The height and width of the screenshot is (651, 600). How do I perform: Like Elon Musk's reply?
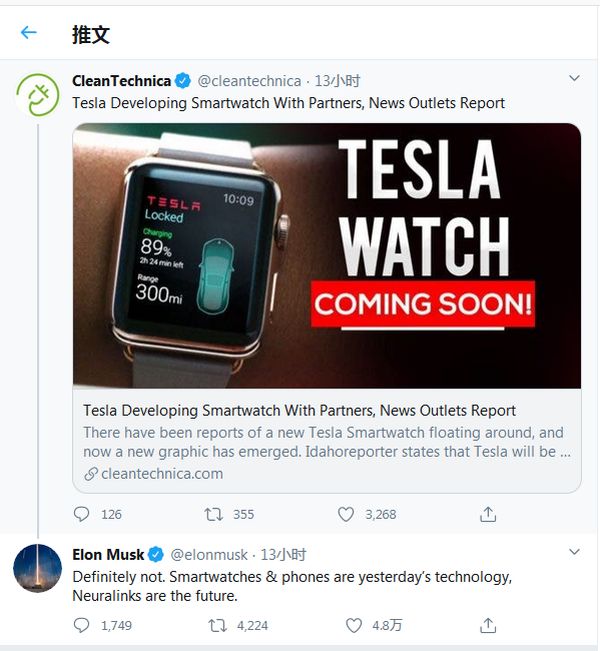353,625
